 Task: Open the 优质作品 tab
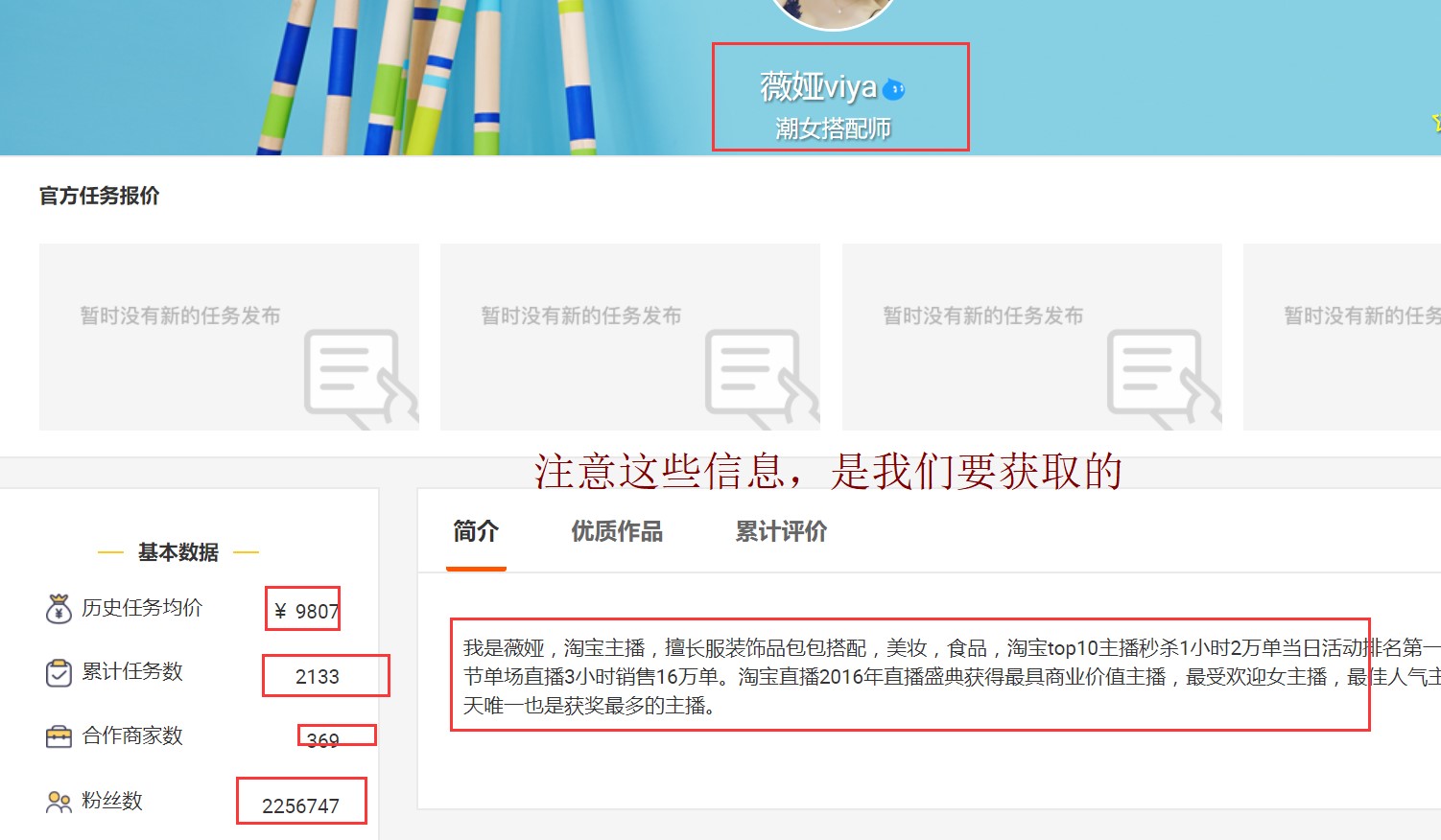click(x=617, y=531)
